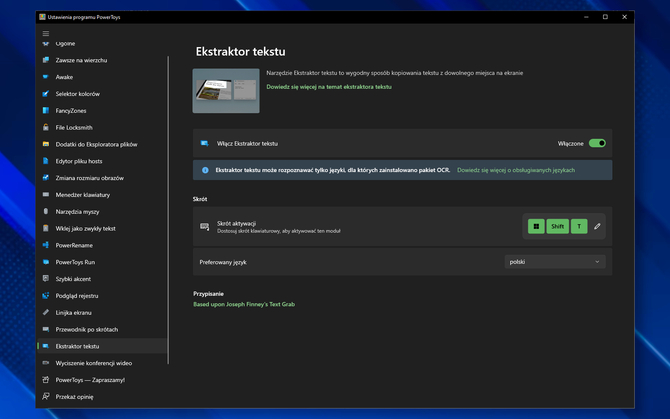Image resolution: width=670 pixels, height=419 pixels.
Task: Open Based upon Joseph Finney's Text Grab link
Action: coord(244,304)
